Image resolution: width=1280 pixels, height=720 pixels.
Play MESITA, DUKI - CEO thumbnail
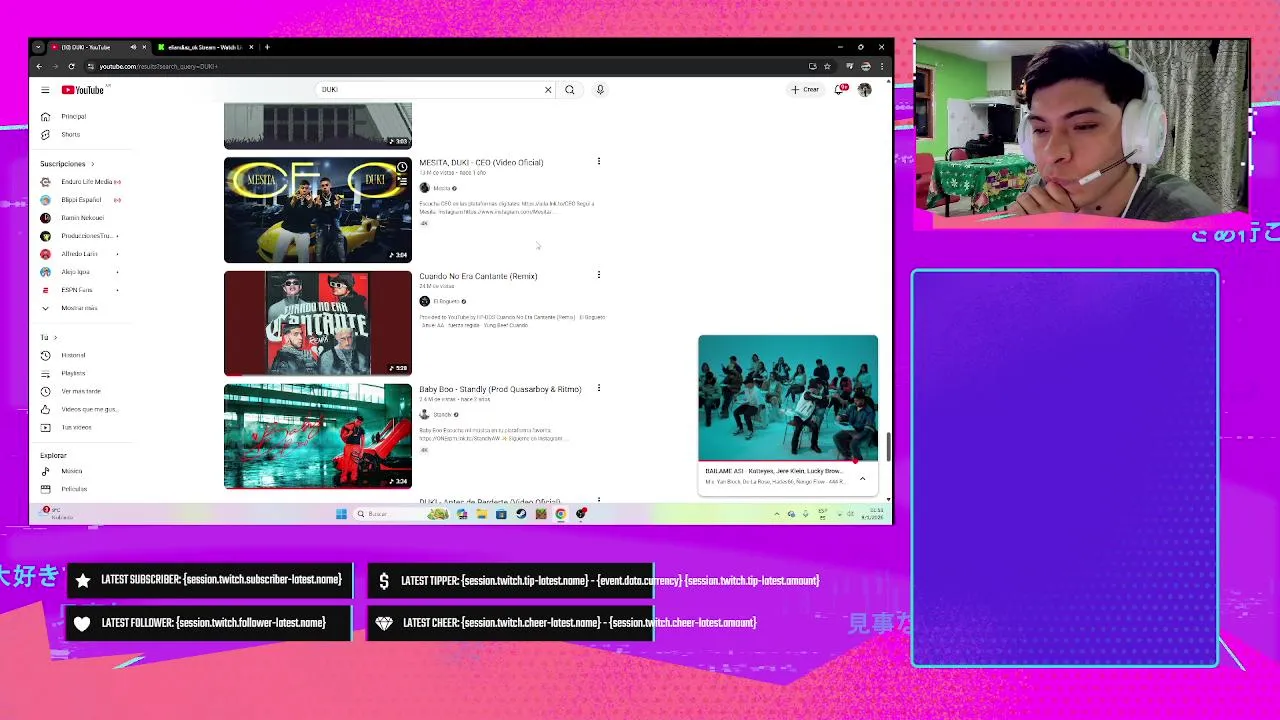(318, 210)
